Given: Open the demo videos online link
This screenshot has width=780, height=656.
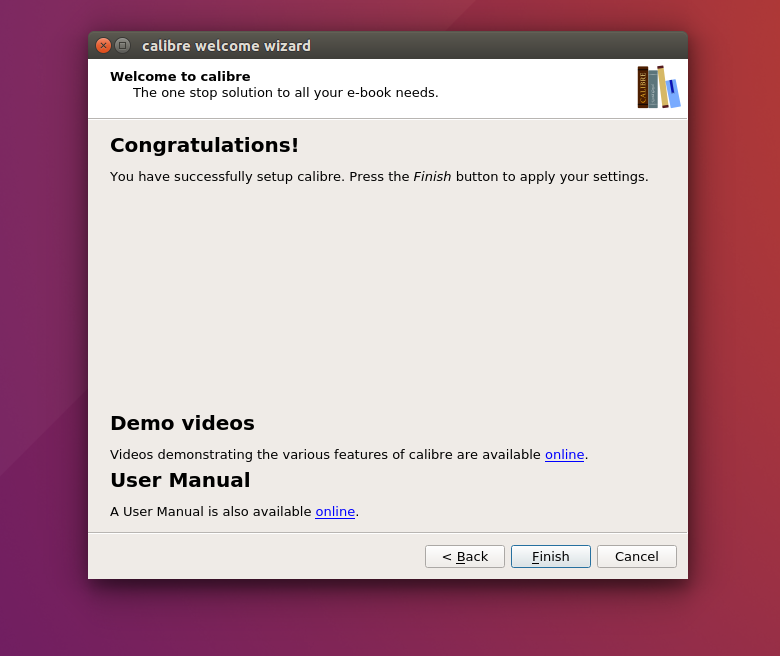Looking at the screenshot, I should tap(564, 455).
